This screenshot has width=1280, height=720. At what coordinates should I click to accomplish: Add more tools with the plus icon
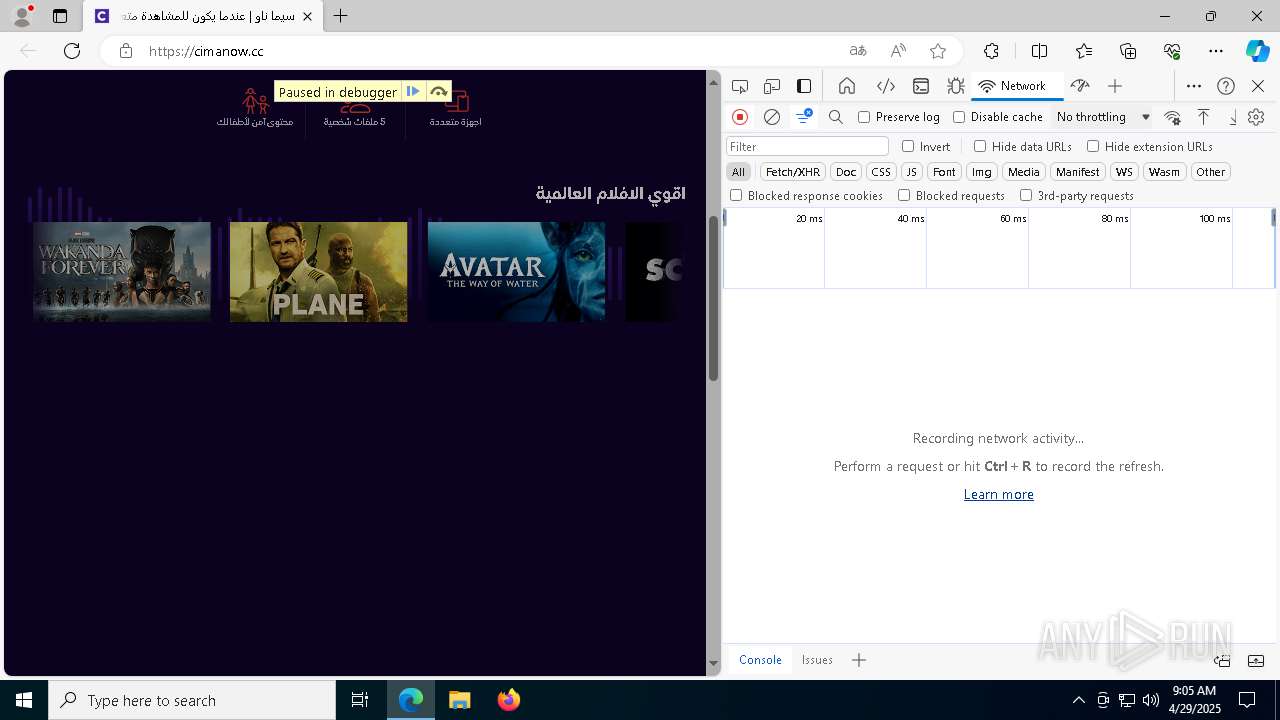(x=1115, y=86)
